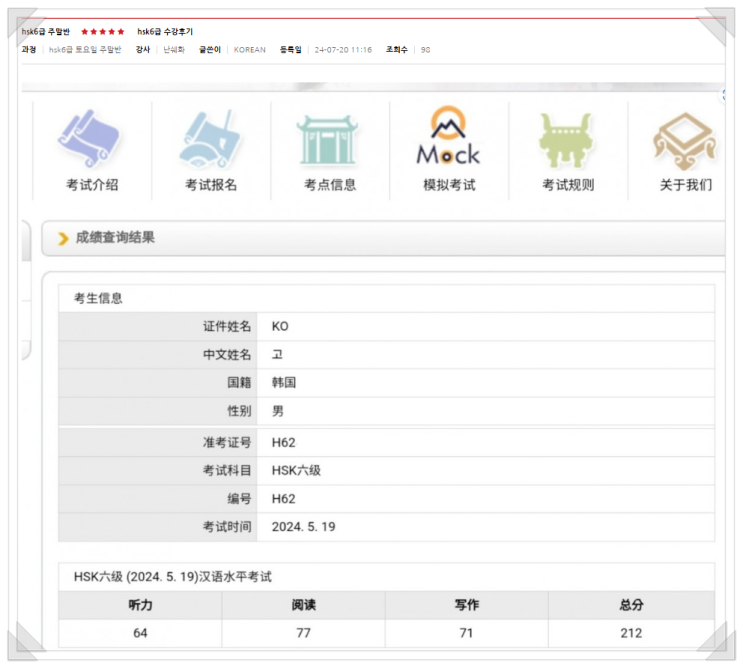The image size is (743, 668).
Task: Click the 考试规则 bronze vessel icon
Action: point(567,141)
